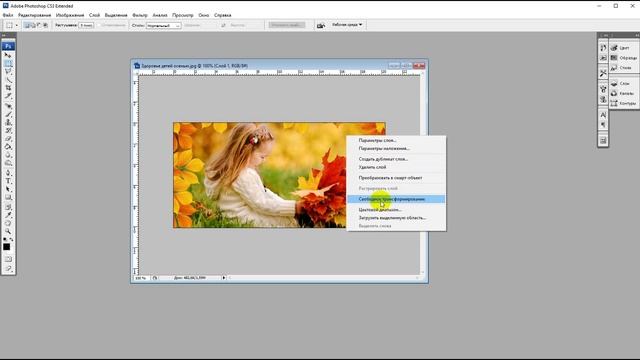
Task: Open the Paragraph panel icon
Action: 603,125
